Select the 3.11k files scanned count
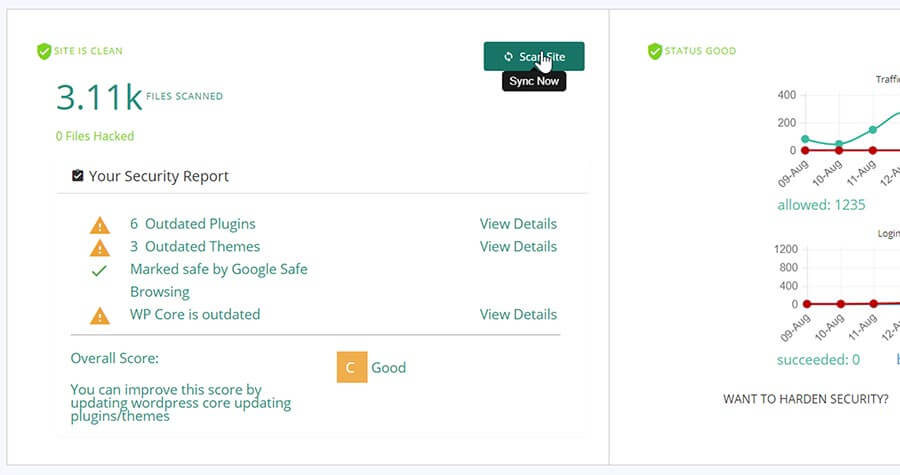 (99, 97)
